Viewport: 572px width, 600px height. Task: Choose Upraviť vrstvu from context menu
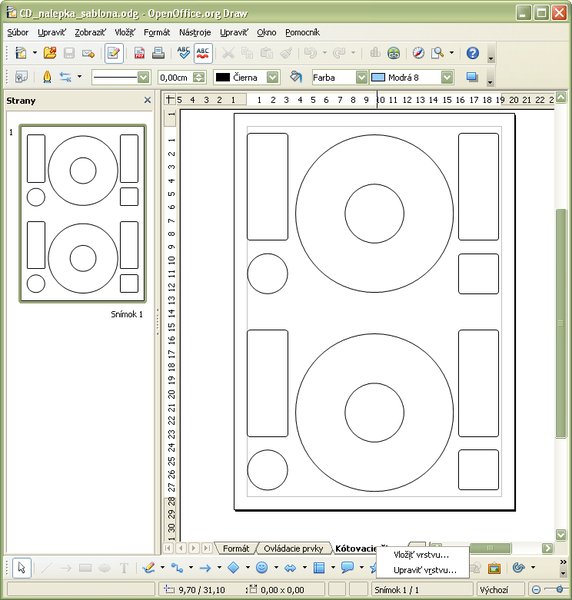(x=425, y=570)
